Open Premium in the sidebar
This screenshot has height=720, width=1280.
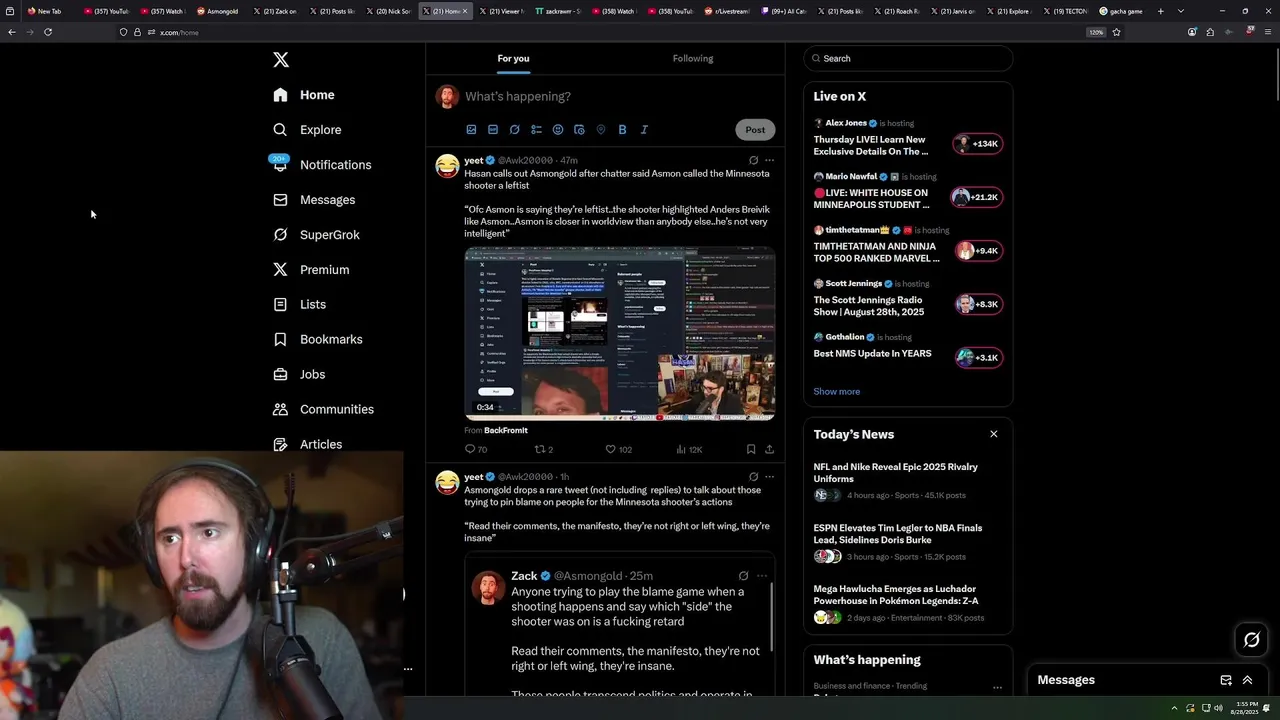click(x=310, y=270)
